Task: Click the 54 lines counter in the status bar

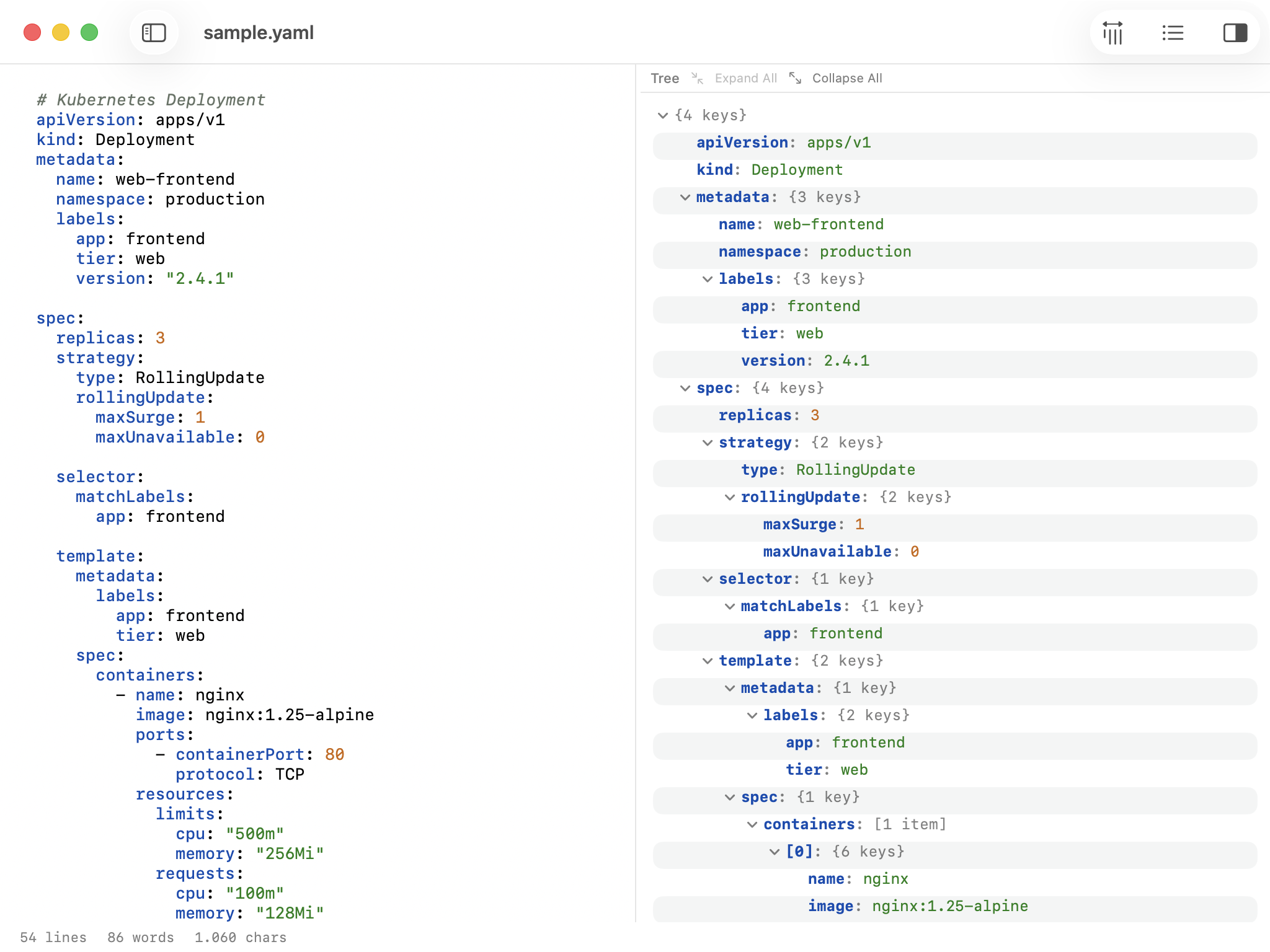Action: 53,937
